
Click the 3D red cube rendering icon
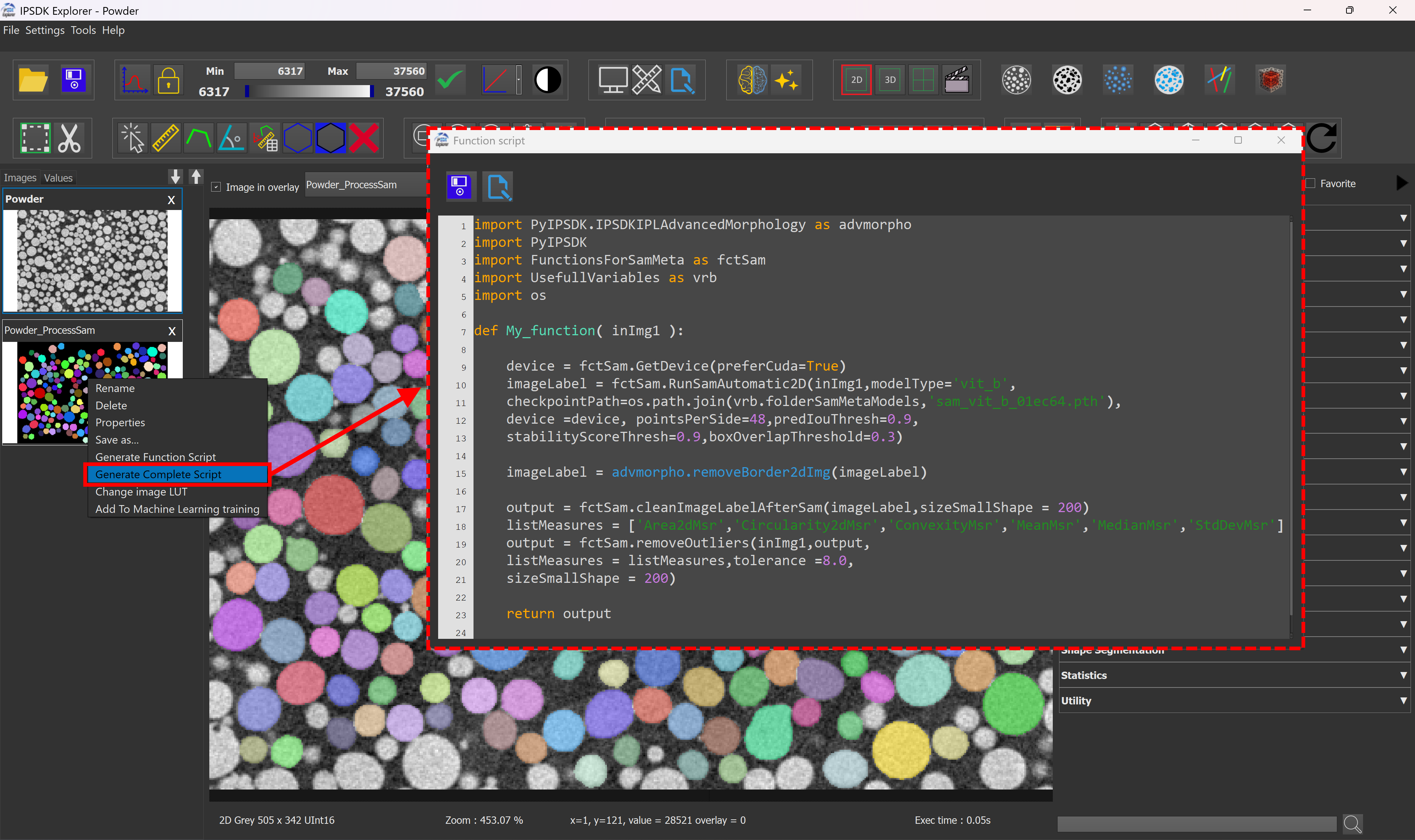click(x=1270, y=80)
